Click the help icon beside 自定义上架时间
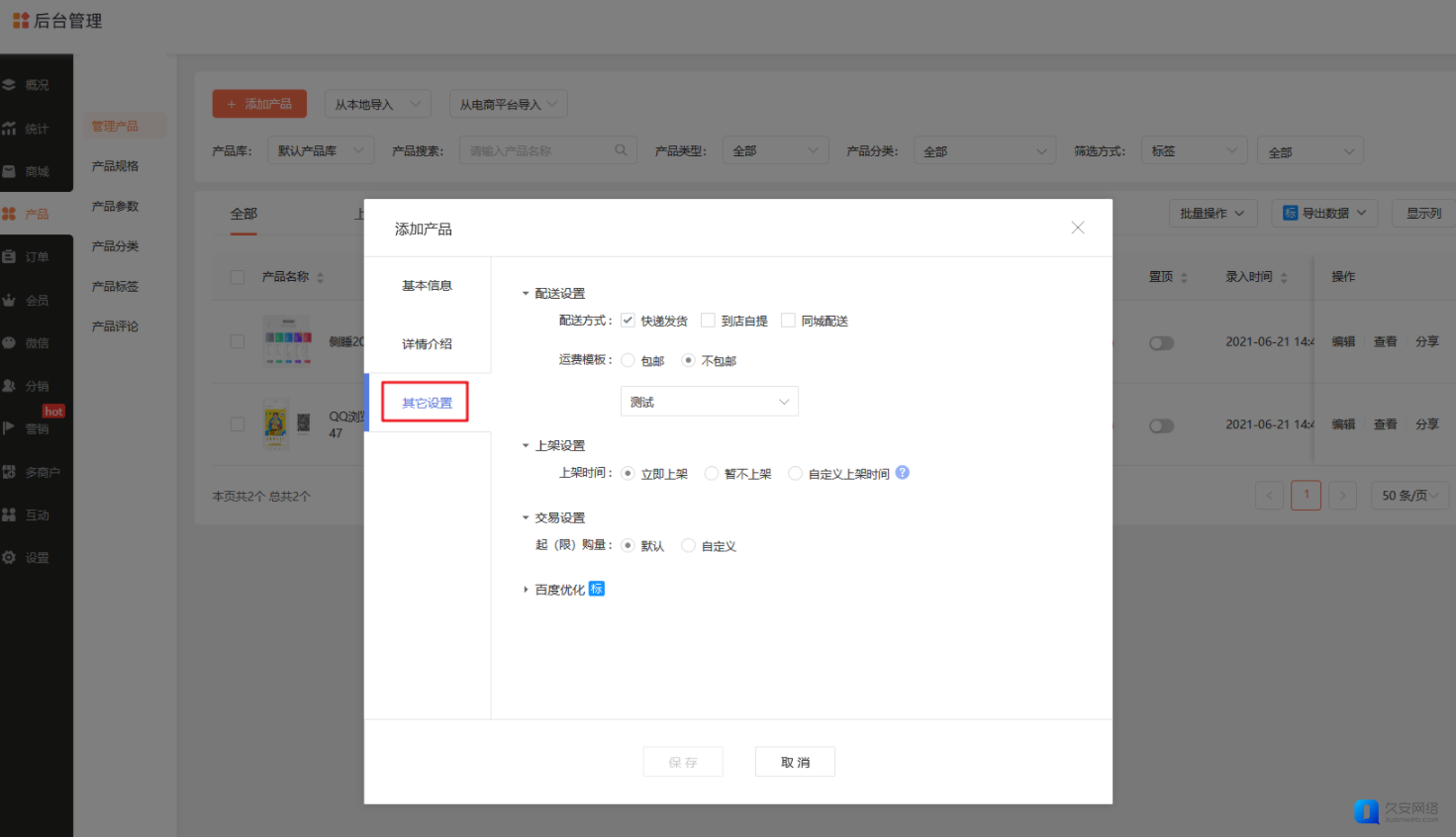 (902, 473)
